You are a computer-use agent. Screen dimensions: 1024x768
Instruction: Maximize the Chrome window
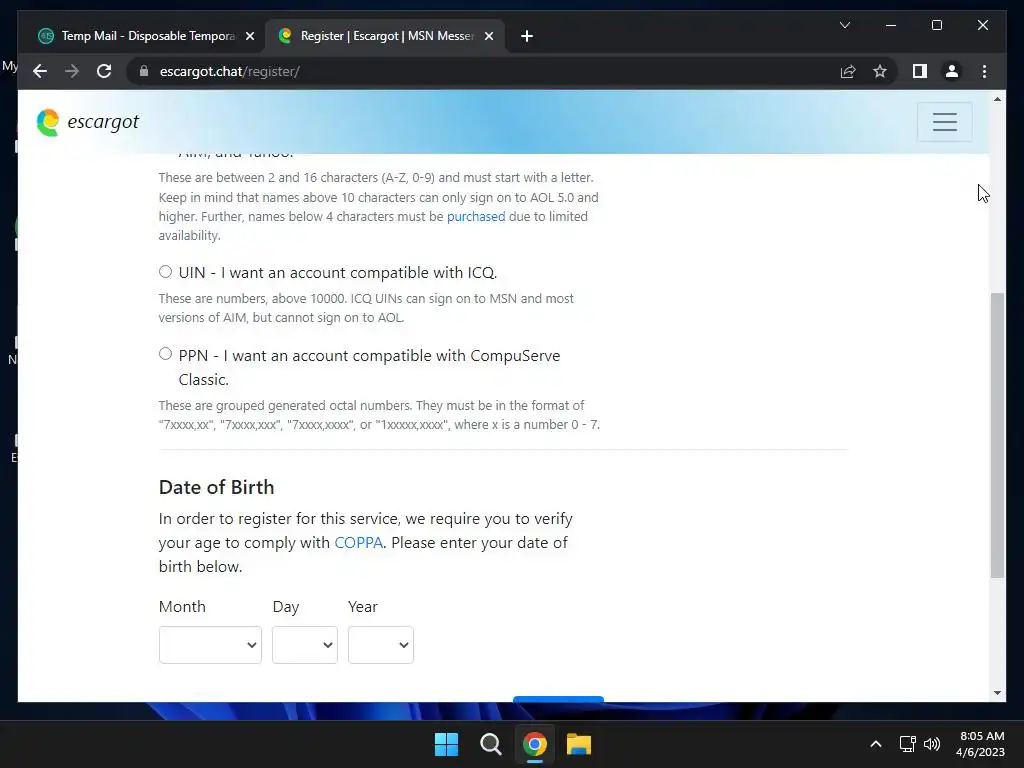coord(936,25)
